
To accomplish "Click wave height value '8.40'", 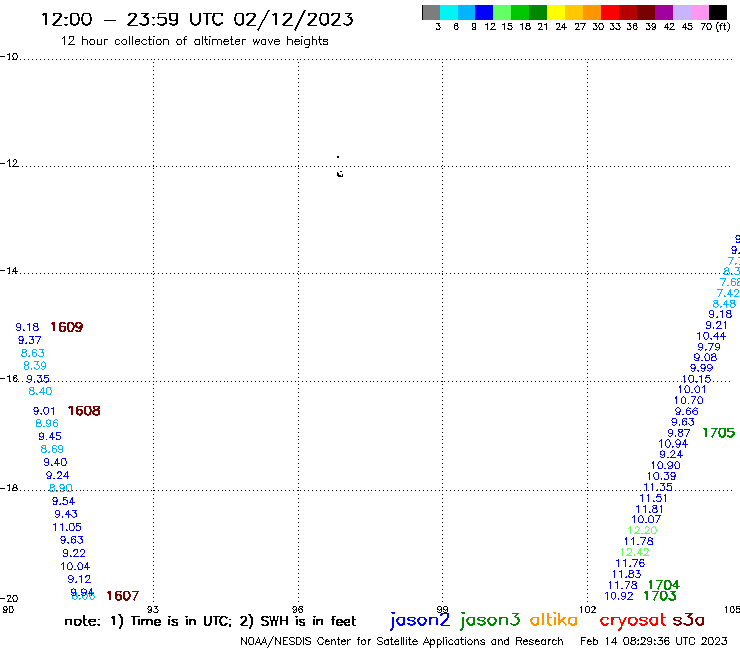I will (x=41, y=391).
